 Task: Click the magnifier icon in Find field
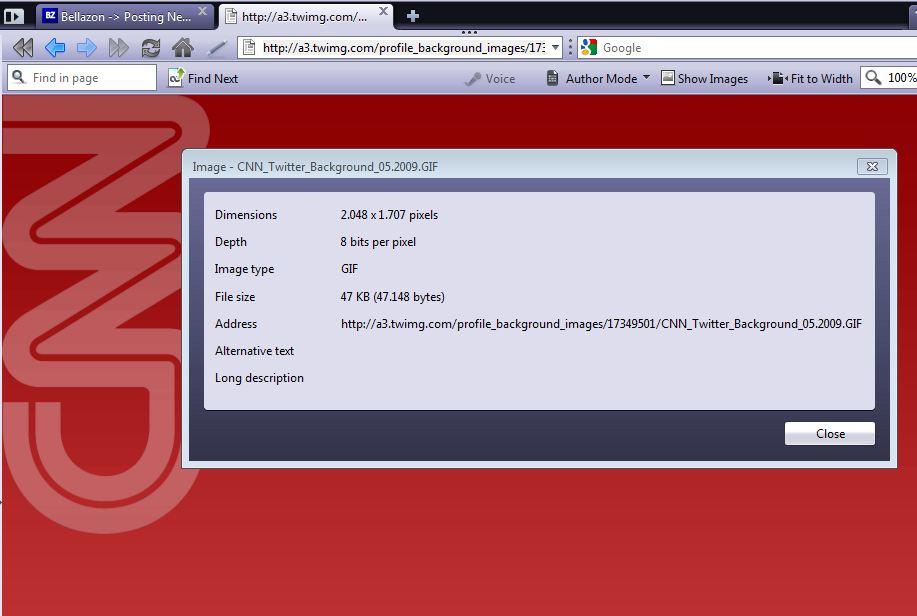click(x=19, y=77)
